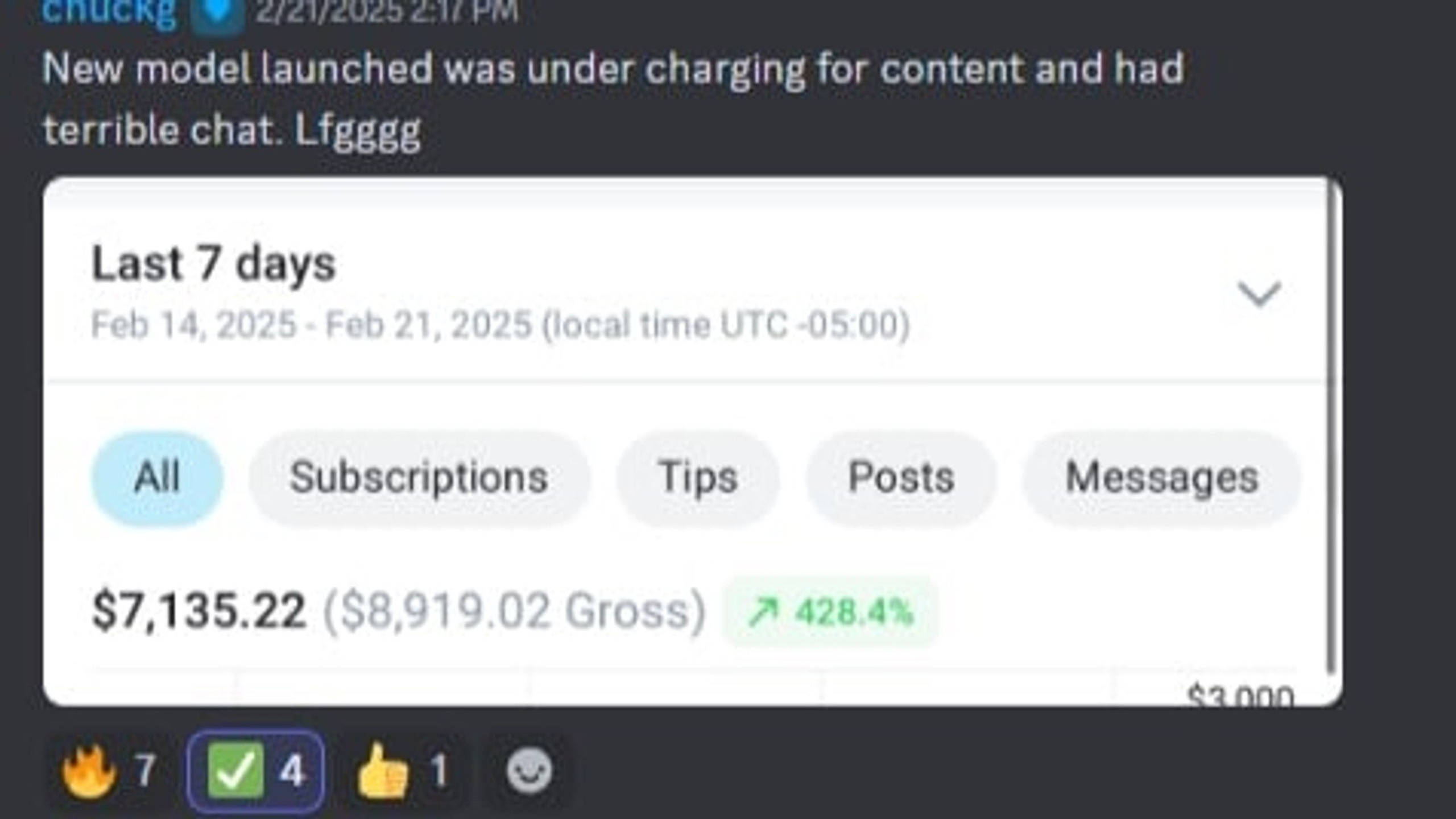Click the 428.4% growth indicator badge

(x=830, y=612)
